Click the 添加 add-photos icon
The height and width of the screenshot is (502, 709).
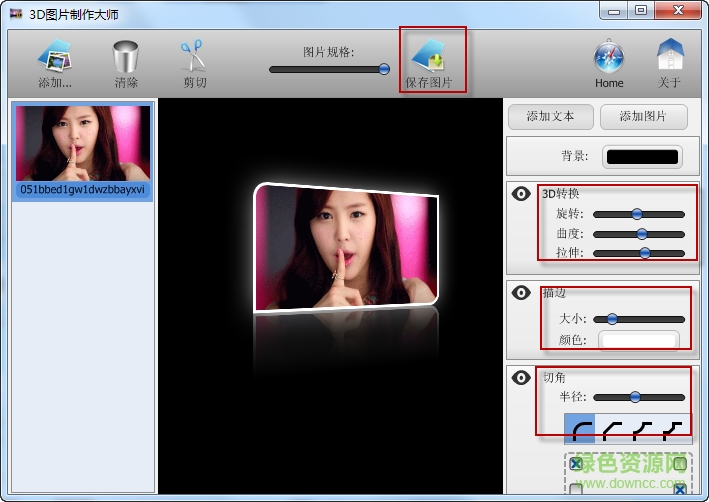tap(54, 55)
